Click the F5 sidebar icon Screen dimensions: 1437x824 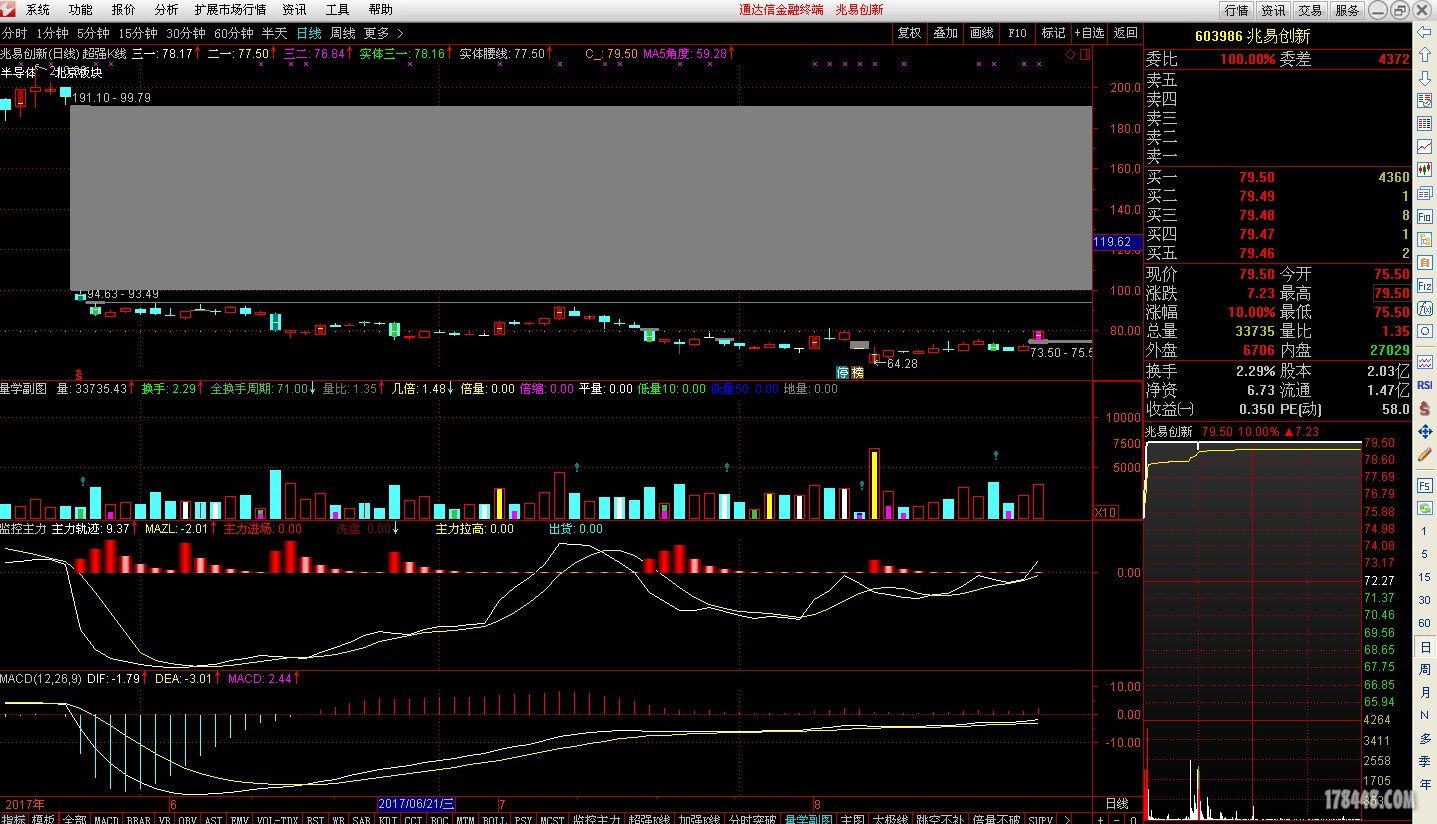pos(1425,485)
